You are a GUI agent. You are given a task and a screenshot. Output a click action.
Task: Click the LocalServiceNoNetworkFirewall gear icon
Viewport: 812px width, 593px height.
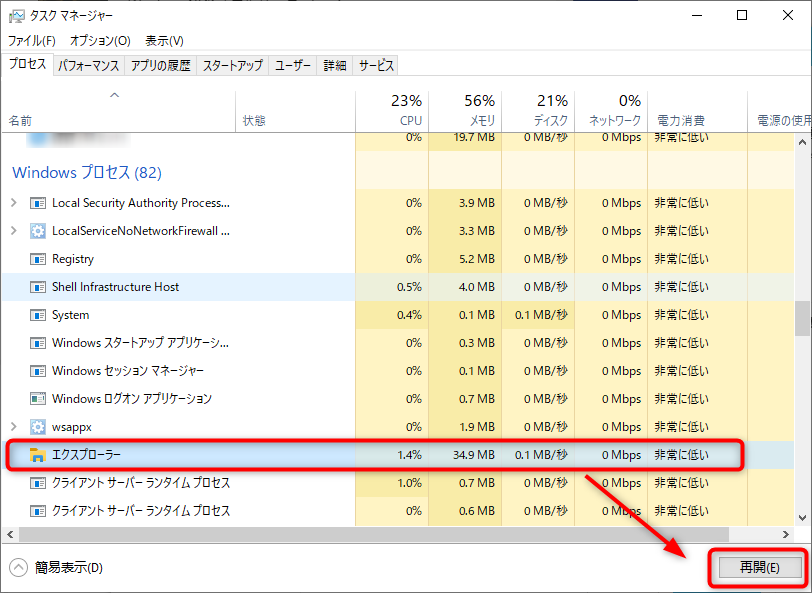coord(38,231)
